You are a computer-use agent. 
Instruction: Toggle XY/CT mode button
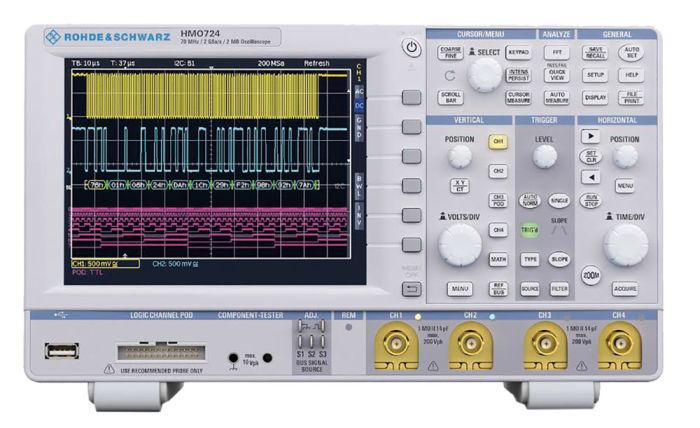459,186
